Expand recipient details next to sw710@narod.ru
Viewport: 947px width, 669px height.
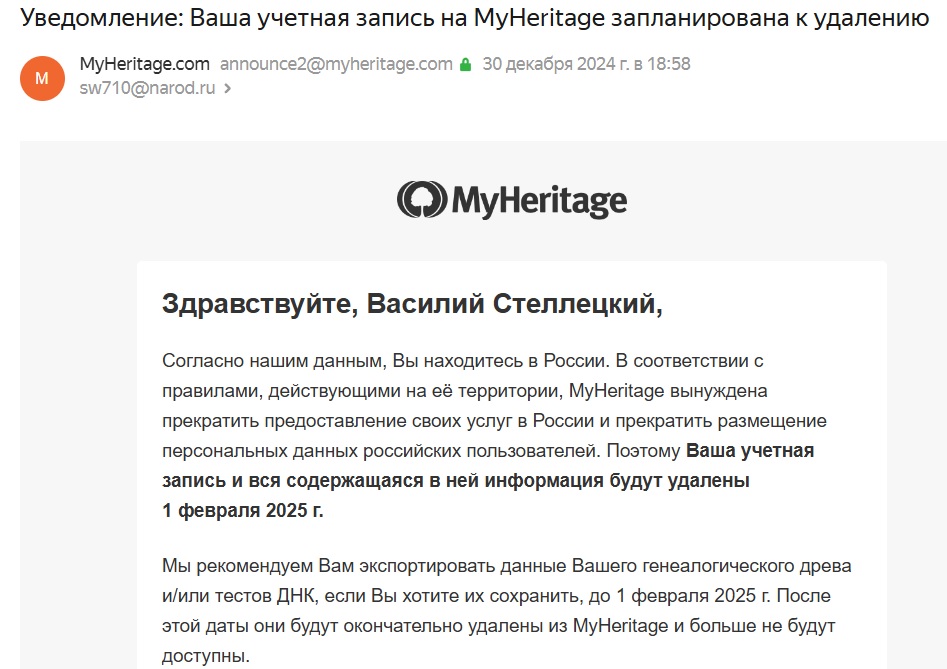[x=227, y=89]
